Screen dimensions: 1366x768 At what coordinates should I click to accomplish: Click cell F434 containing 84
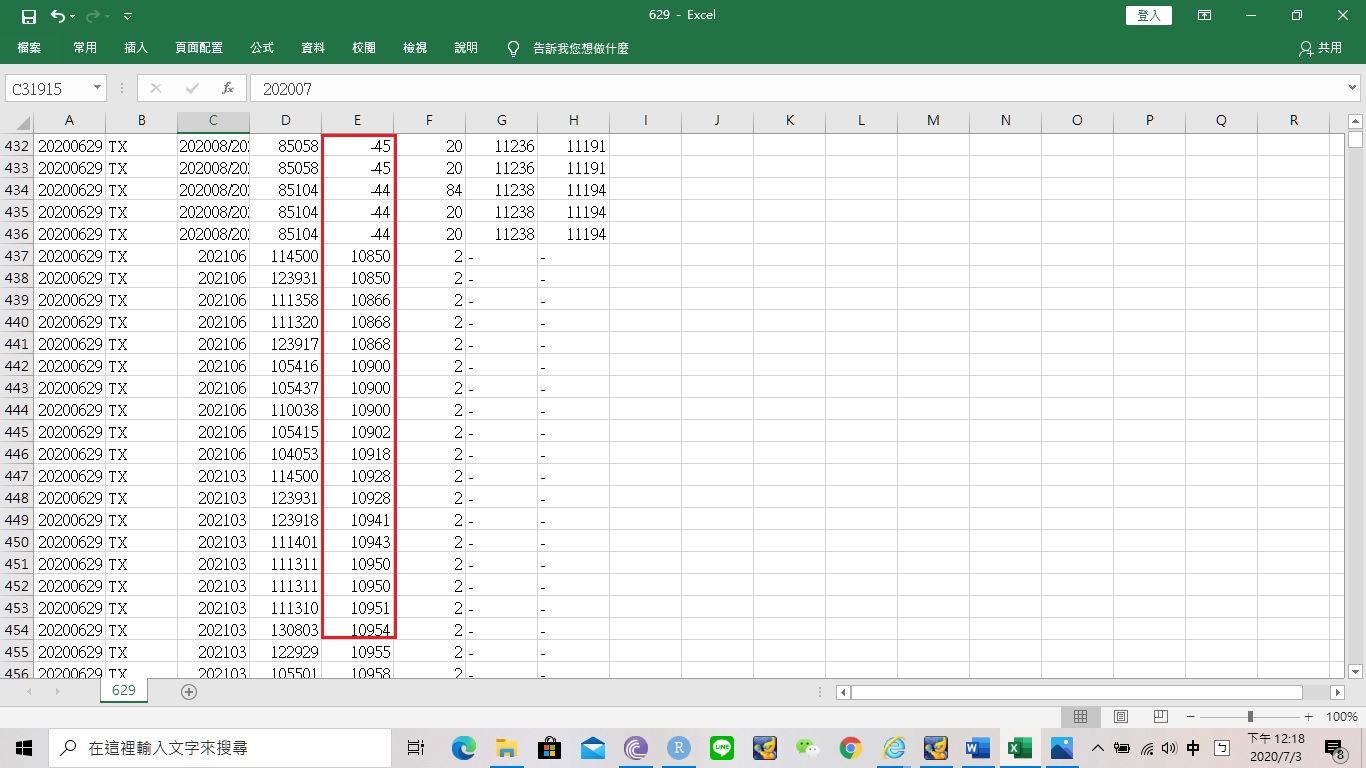[x=429, y=190]
